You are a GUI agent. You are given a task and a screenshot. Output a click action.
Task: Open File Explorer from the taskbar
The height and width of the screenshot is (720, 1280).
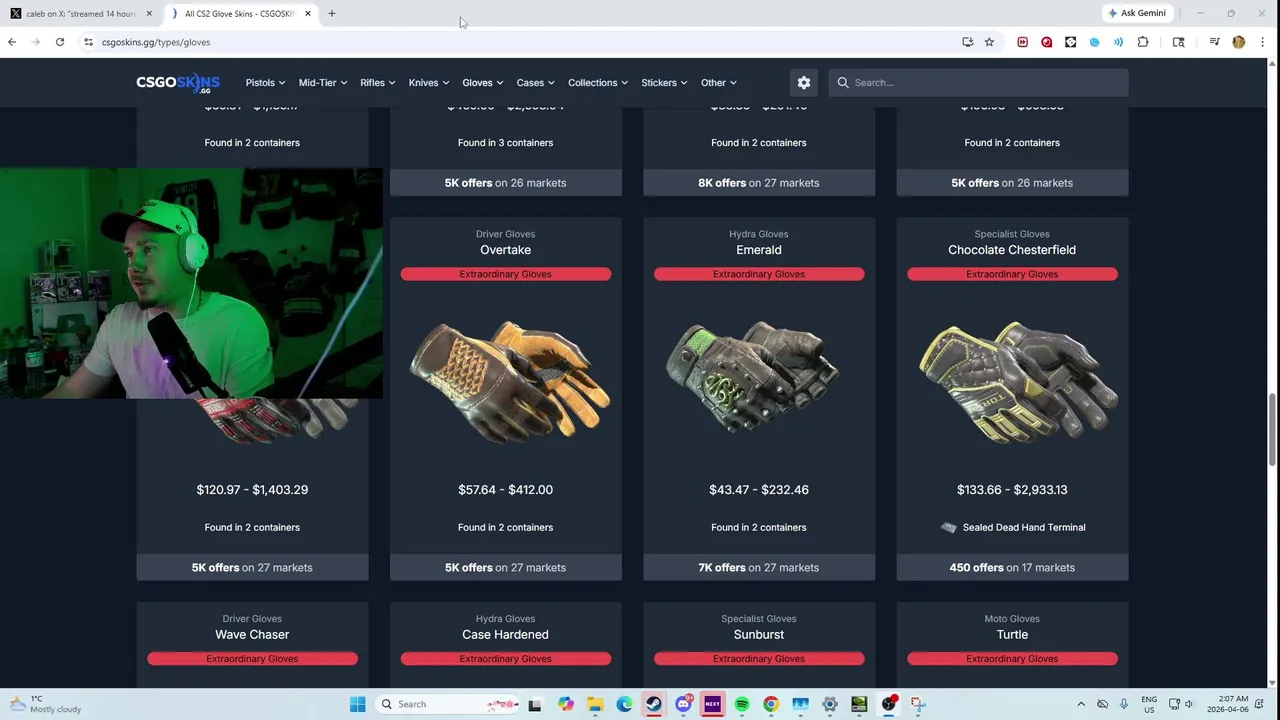[x=595, y=704]
